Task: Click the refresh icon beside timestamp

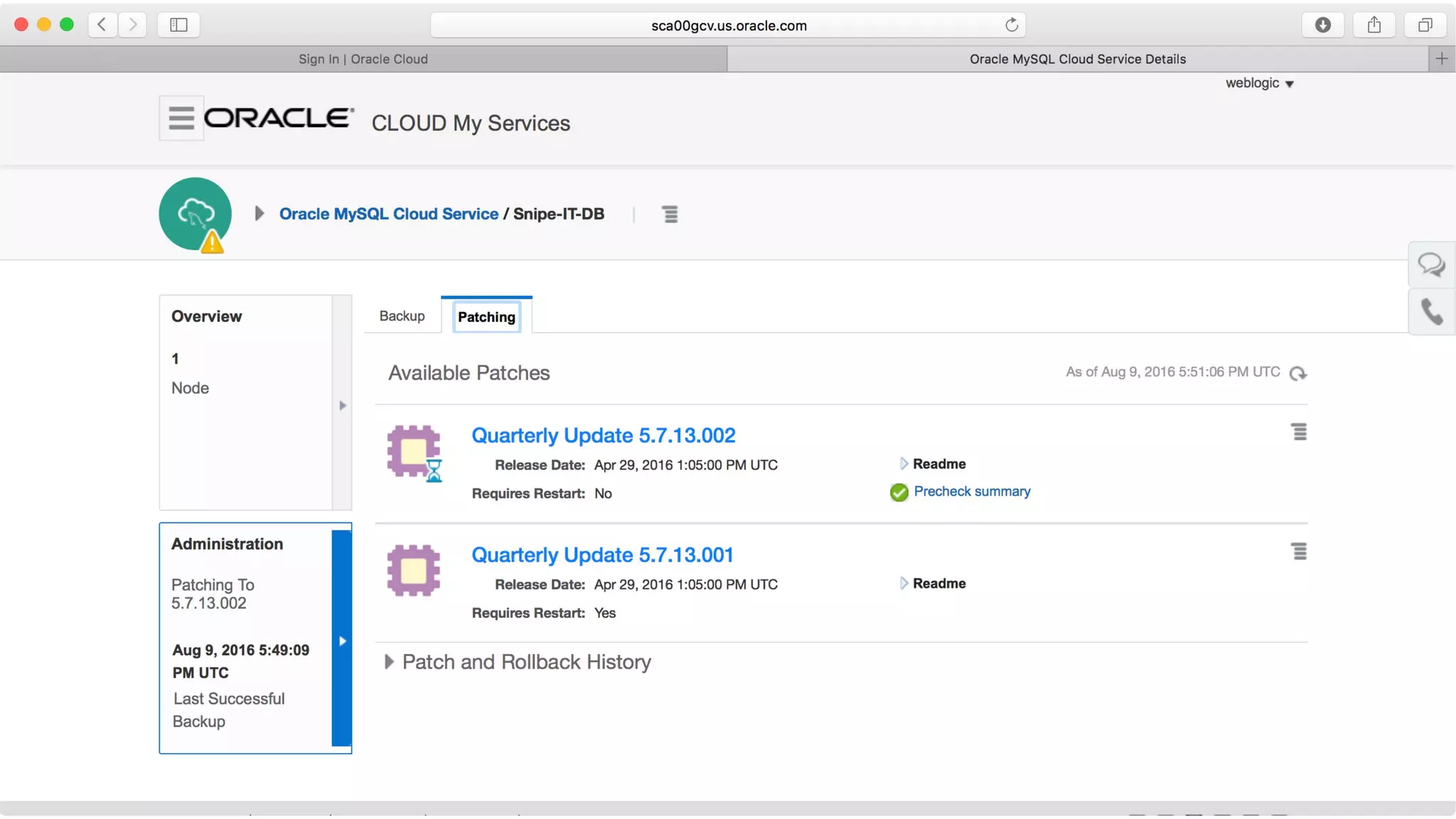Action: pyautogui.click(x=1297, y=373)
